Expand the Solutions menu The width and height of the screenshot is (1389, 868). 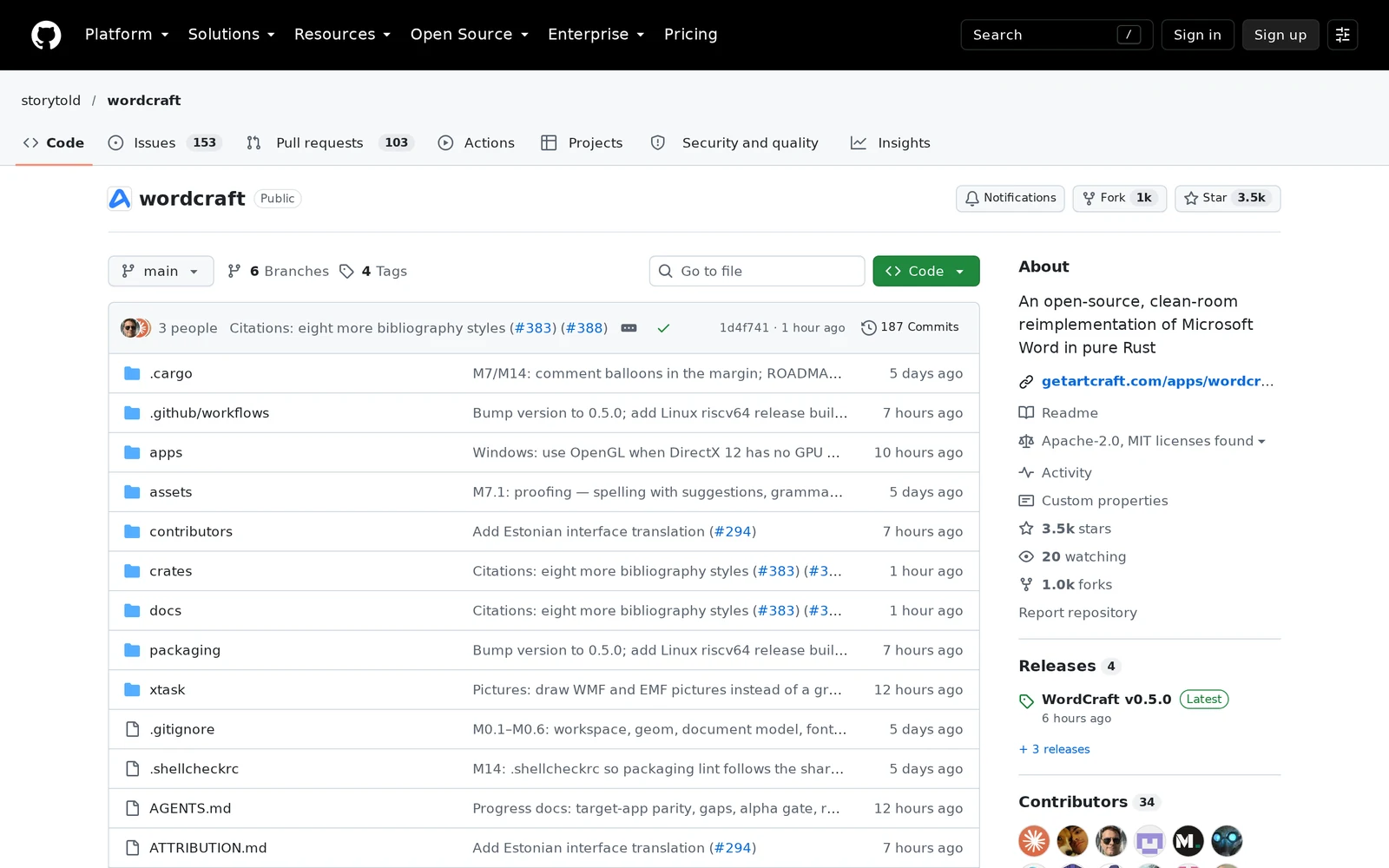pos(231,35)
